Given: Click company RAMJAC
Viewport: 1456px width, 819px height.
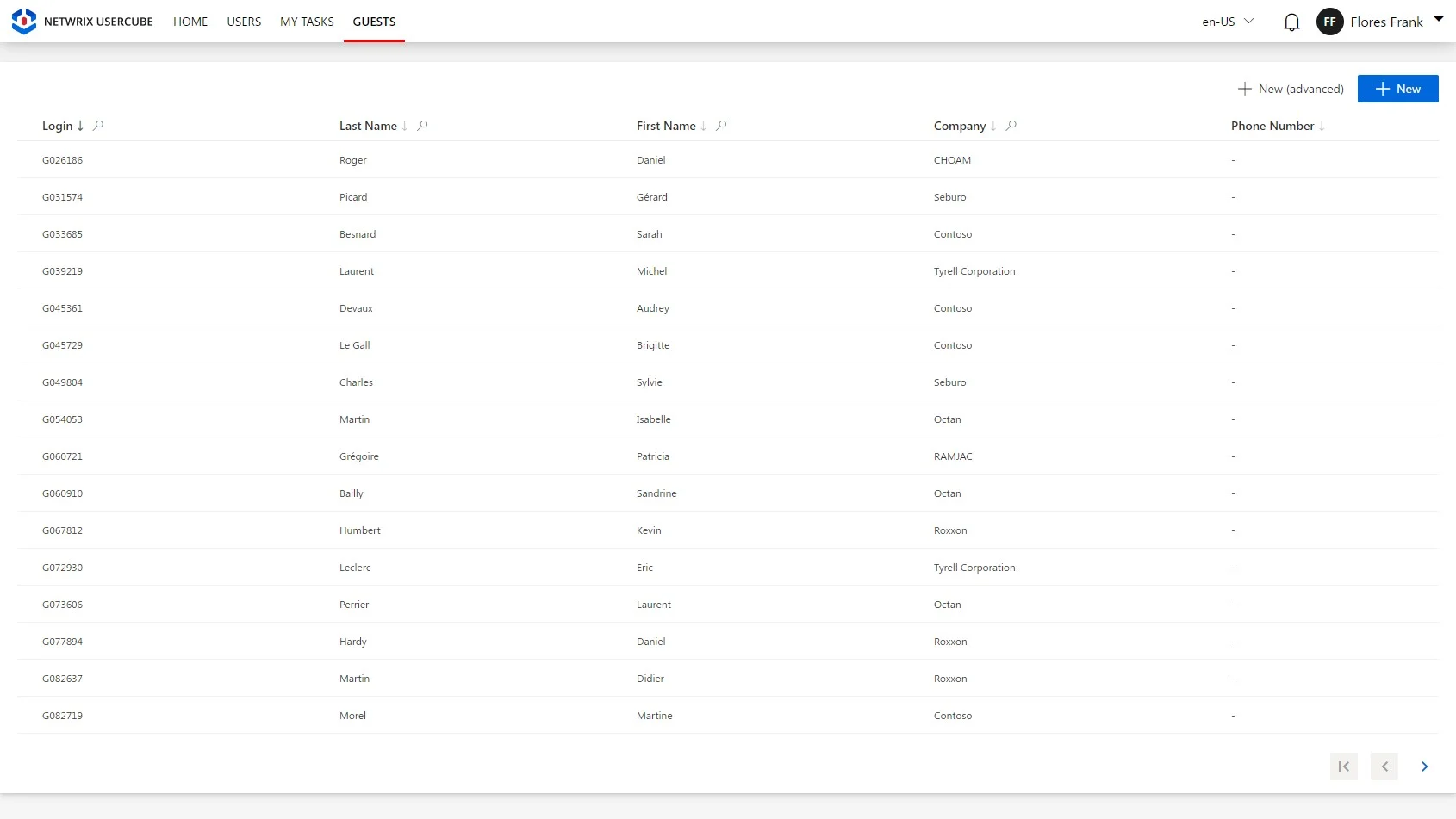Looking at the screenshot, I should coord(953,456).
